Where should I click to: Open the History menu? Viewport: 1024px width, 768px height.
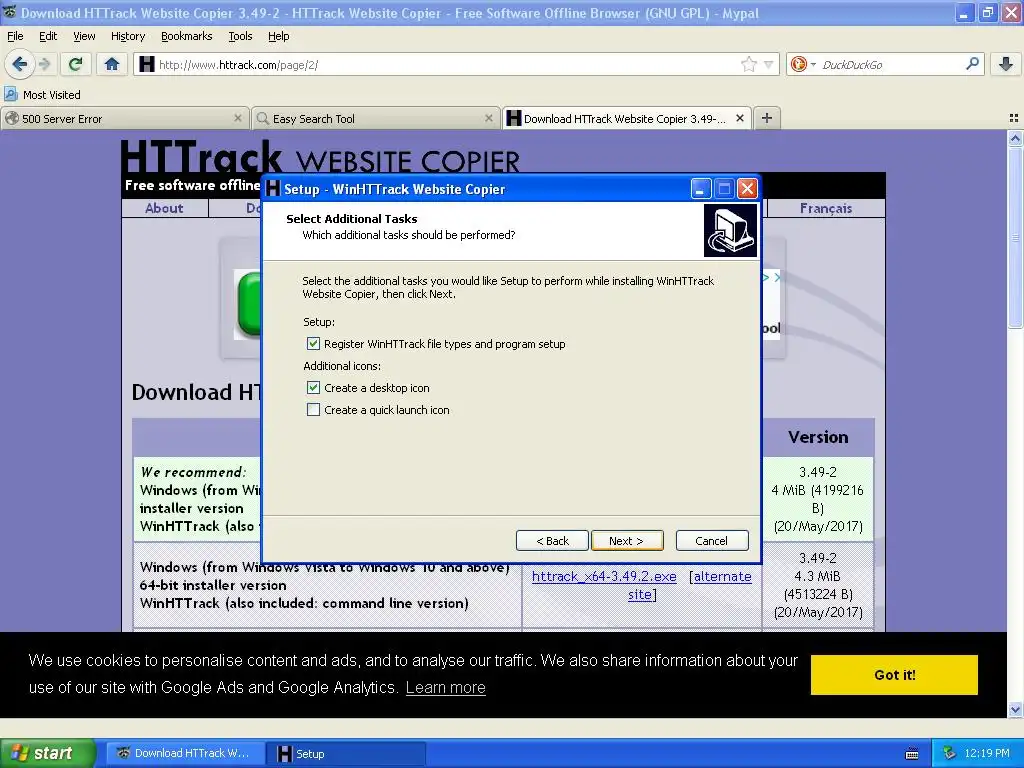pyautogui.click(x=128, y=36)
